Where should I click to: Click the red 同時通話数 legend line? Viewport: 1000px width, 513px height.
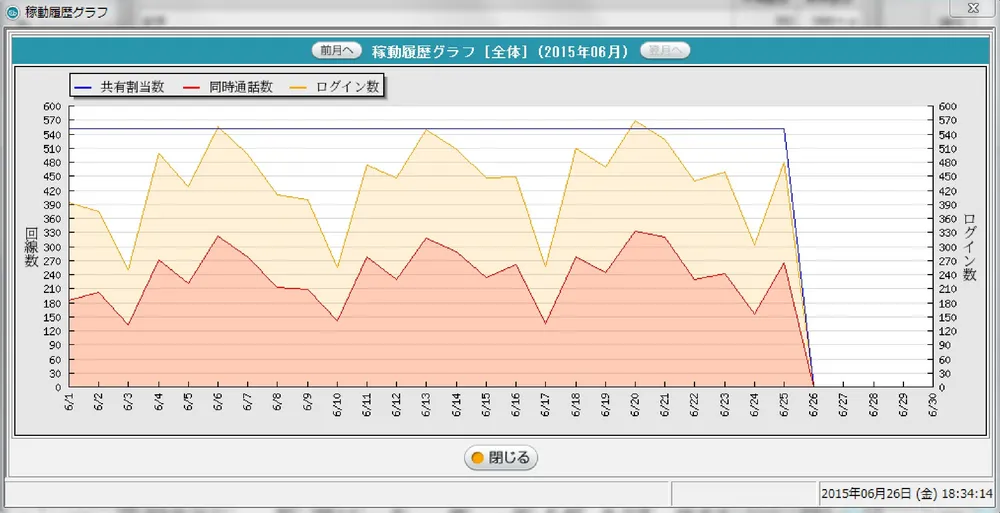coord(192,87)
